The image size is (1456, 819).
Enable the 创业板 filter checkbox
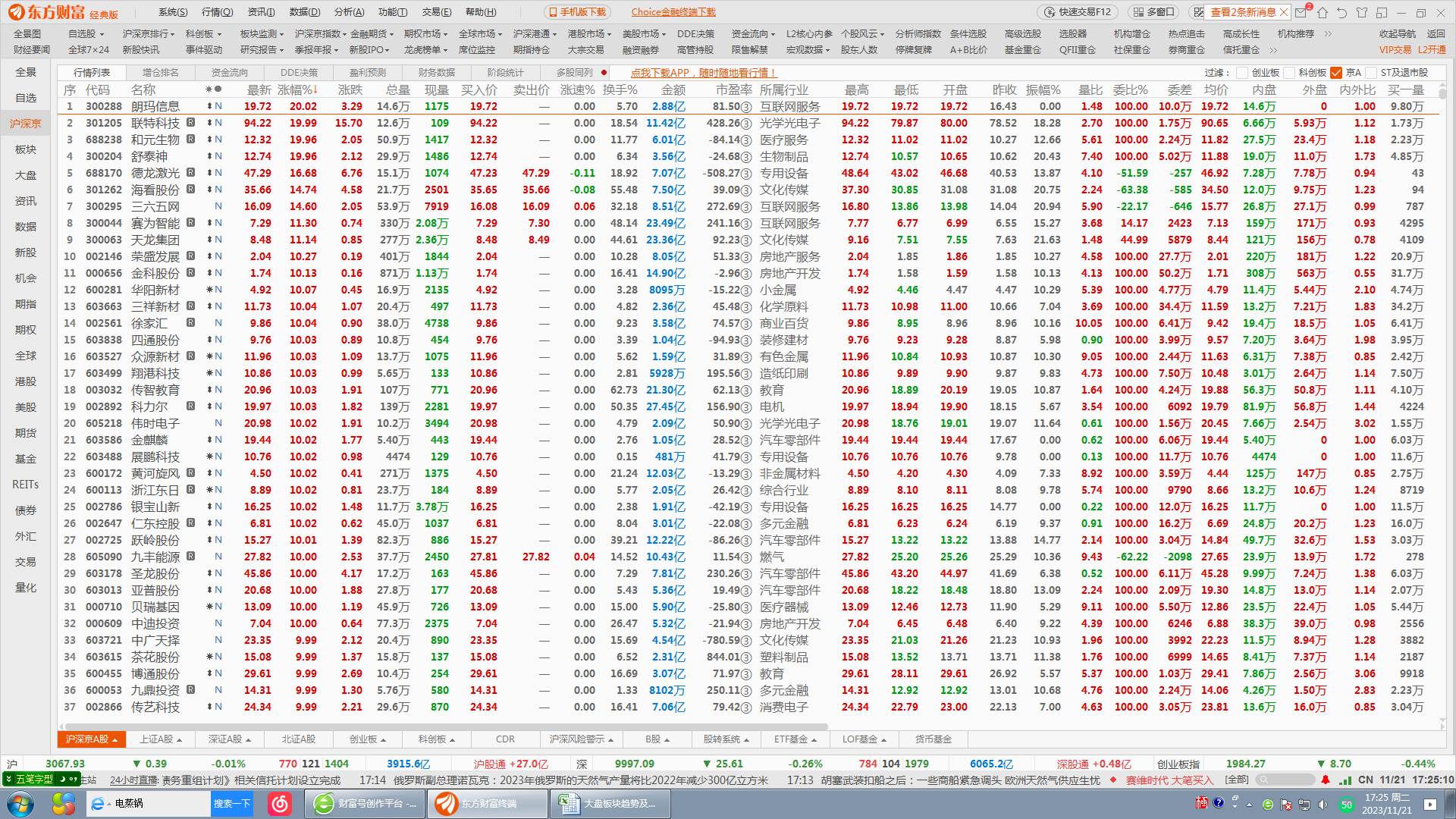[x=1242, y=73]
